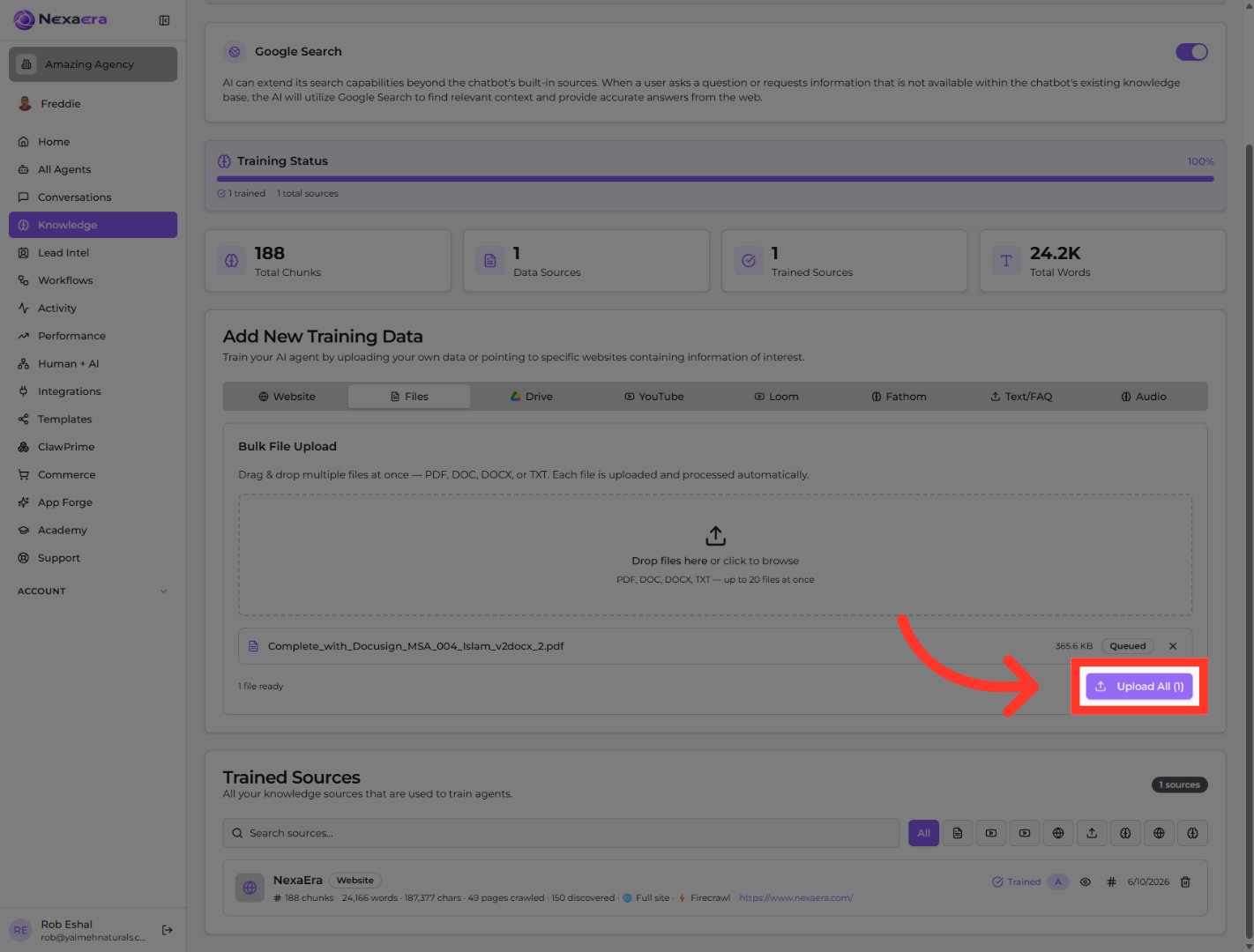Remove the queued PDF file with X
The height and width of the screenshot is (952, 1254).
pos(1173,646)
